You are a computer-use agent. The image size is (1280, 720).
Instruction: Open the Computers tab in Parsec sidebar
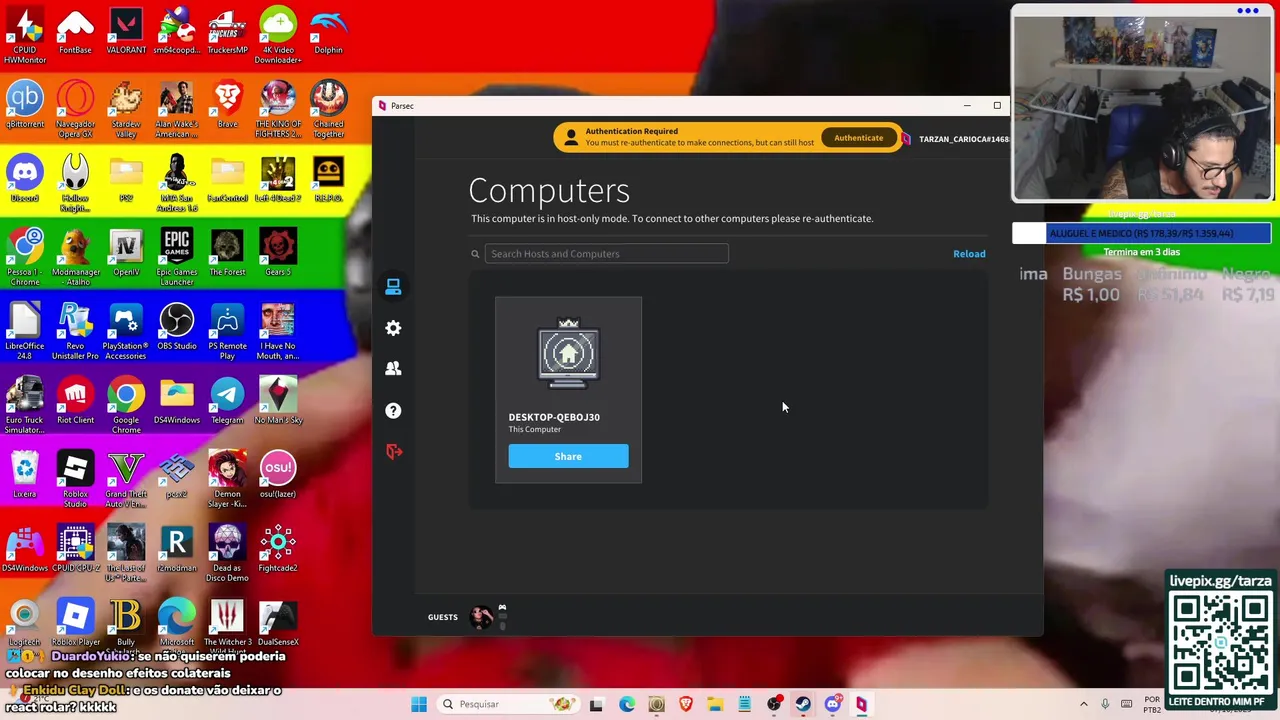click(x=393, y=287)
